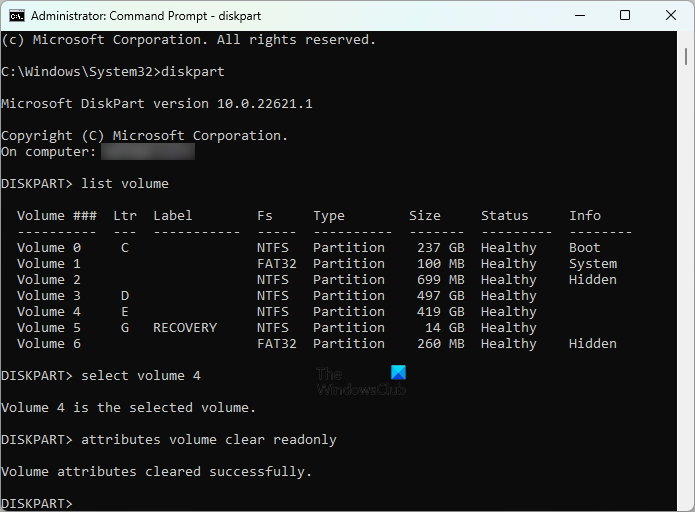Click the 'attributes volume clear readonly' command
This screenshot has width=695, height=512.
click(x=208, y=440)
